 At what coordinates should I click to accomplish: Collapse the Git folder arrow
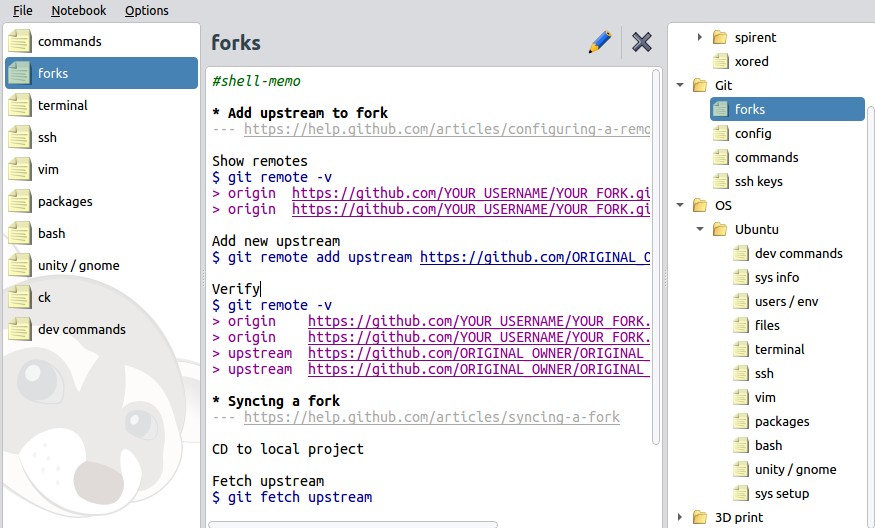point(680,85)
